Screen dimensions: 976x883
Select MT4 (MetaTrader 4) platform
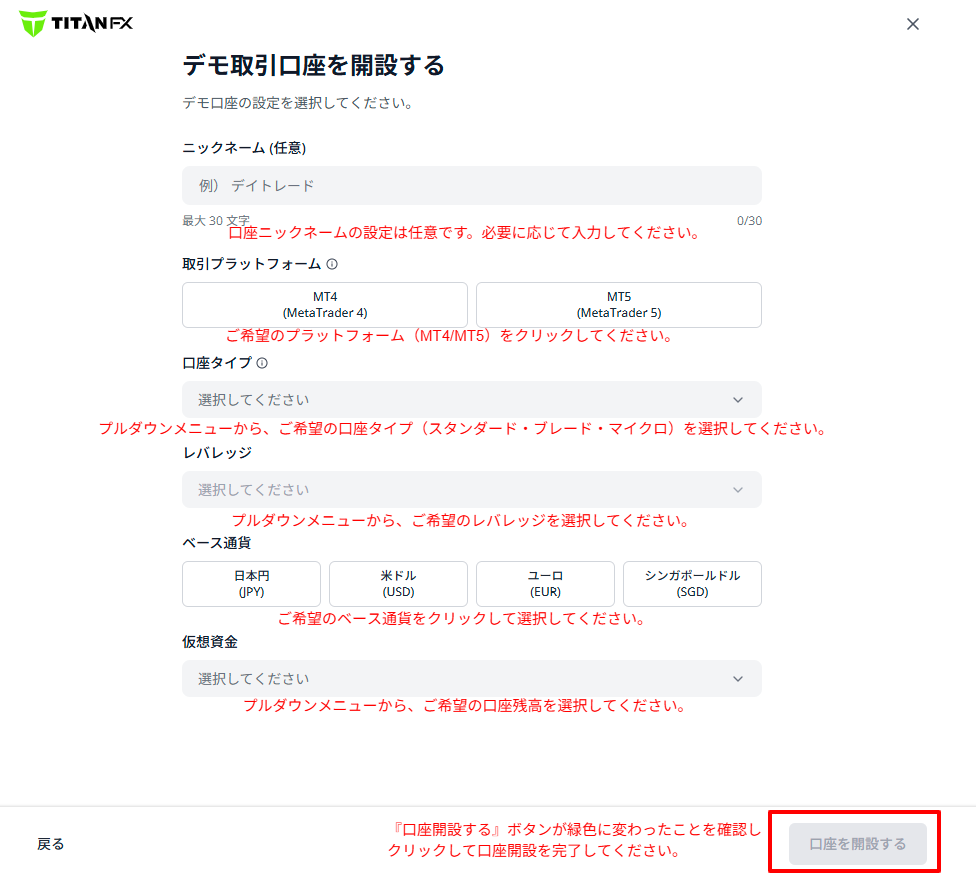pos(325,305)
